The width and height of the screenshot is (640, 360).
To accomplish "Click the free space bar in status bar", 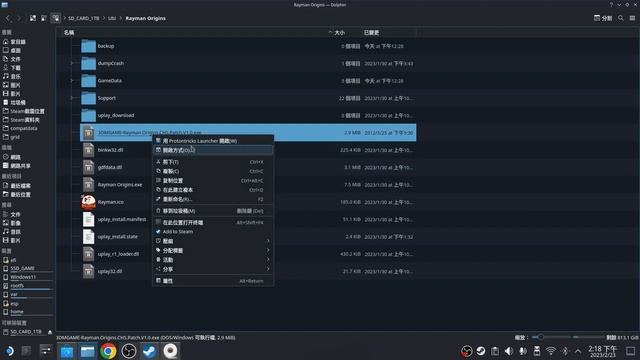I will point(588,337).
